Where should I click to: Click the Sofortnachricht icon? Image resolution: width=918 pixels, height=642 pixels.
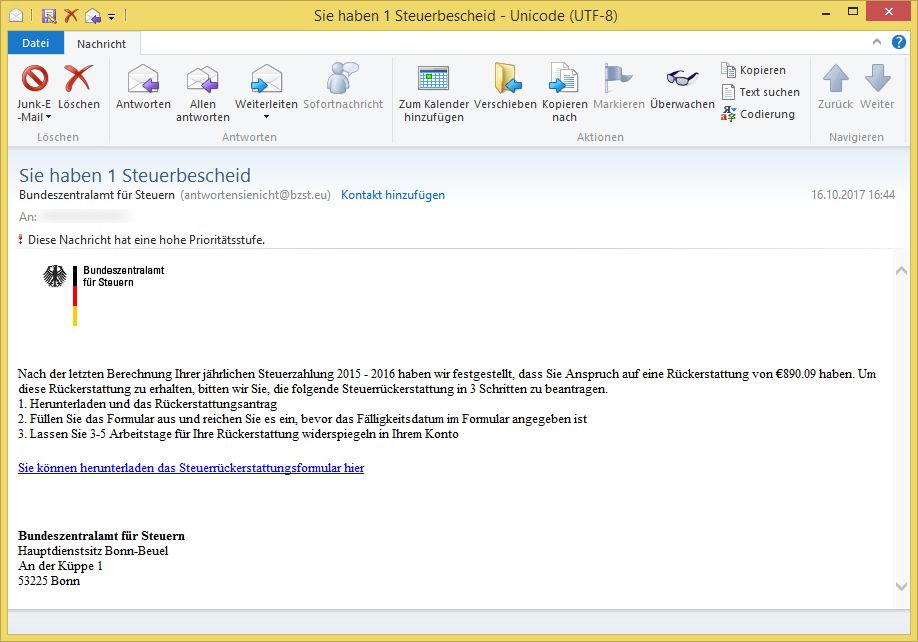(342, 78)
